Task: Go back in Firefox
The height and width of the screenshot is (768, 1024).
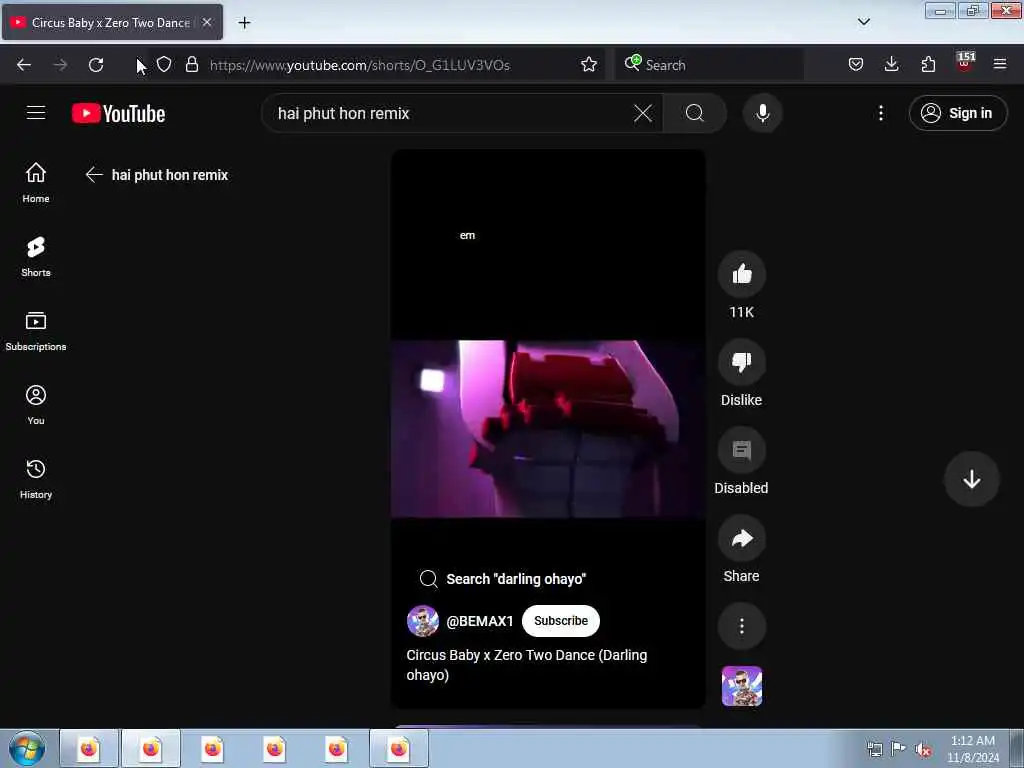Action: click(24, 65)
